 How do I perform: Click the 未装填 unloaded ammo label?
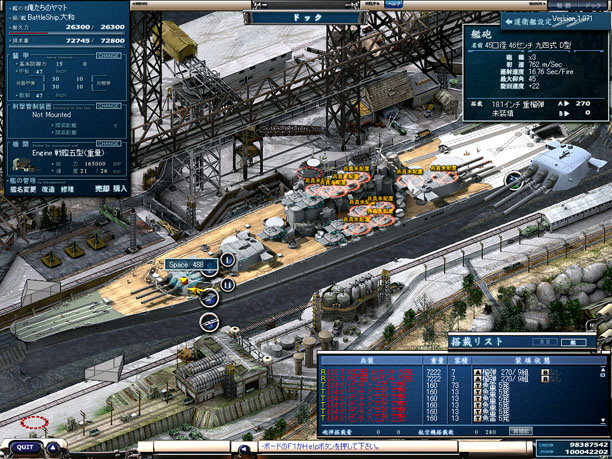(x=502, y=114)
